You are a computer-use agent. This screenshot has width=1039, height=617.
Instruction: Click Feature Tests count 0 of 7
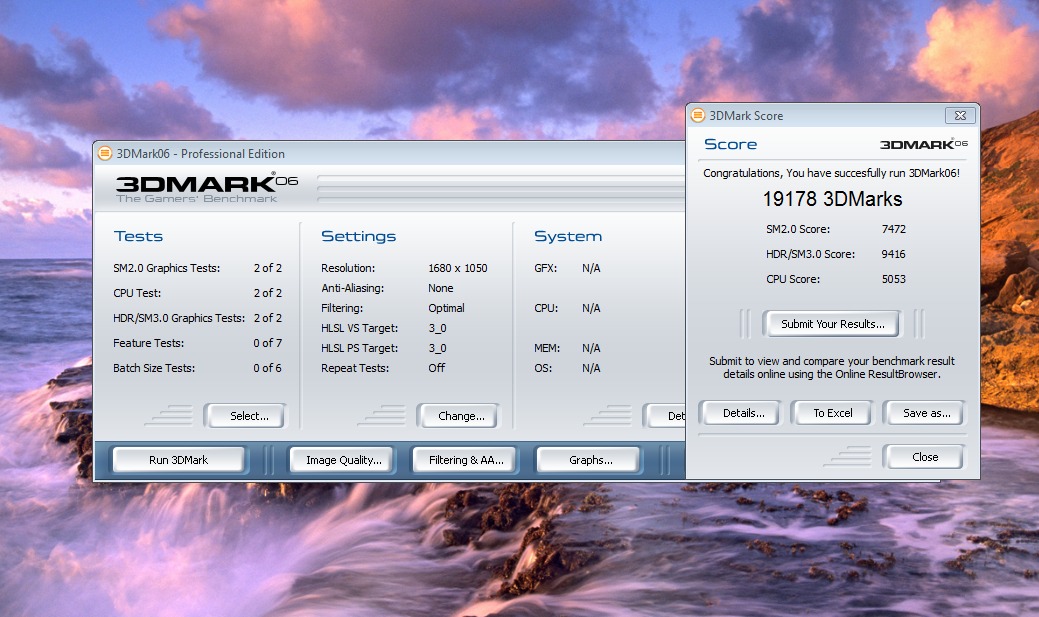coord(267,343)
